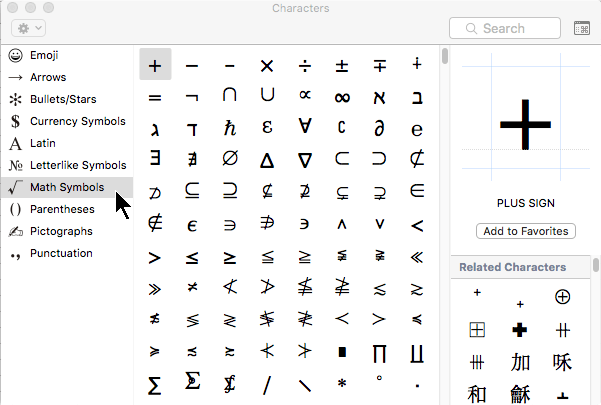Click the division sign character

click(x=304, y=65)
